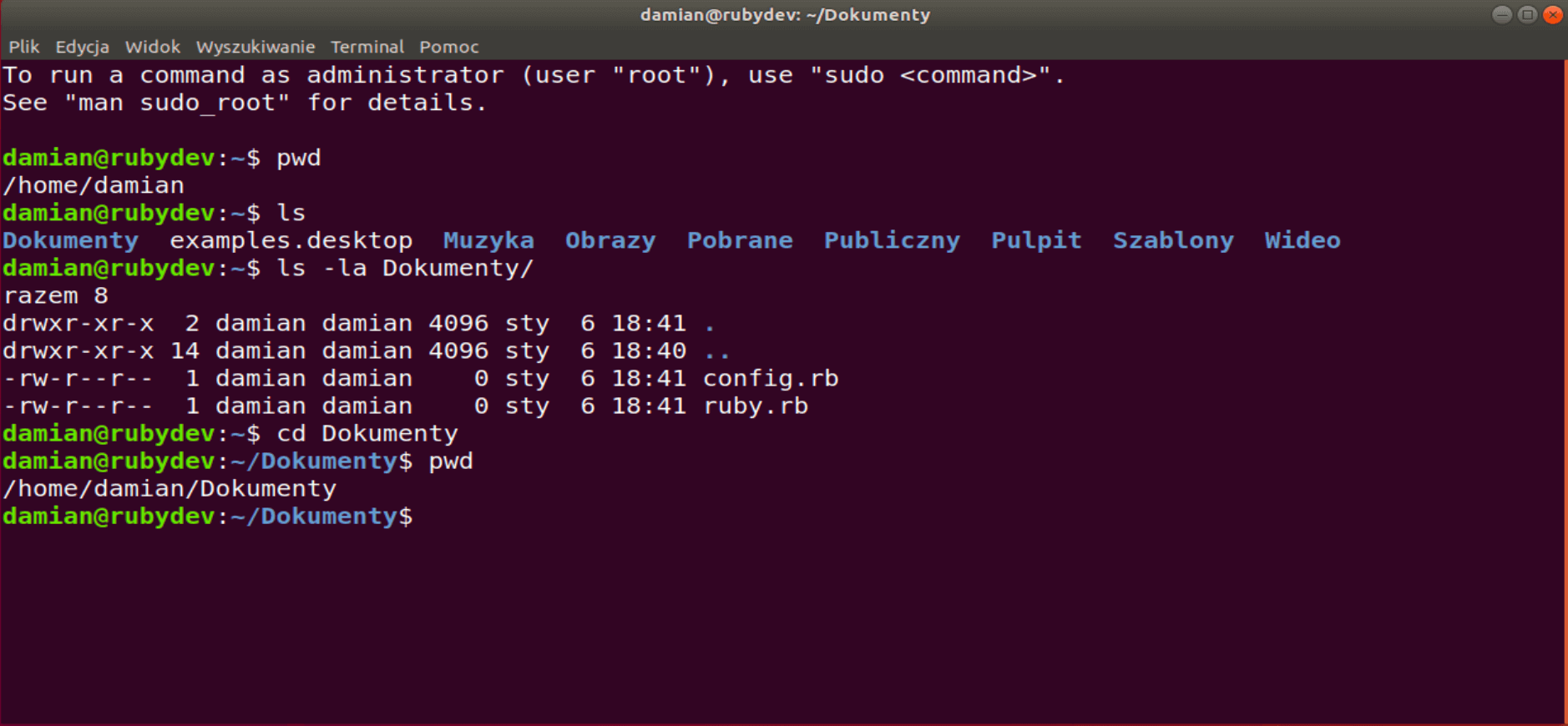The height and width of the screenshot is (726, 1568).
Task: Click the Dokumenty directory in ls output
Action: (71, 240)
